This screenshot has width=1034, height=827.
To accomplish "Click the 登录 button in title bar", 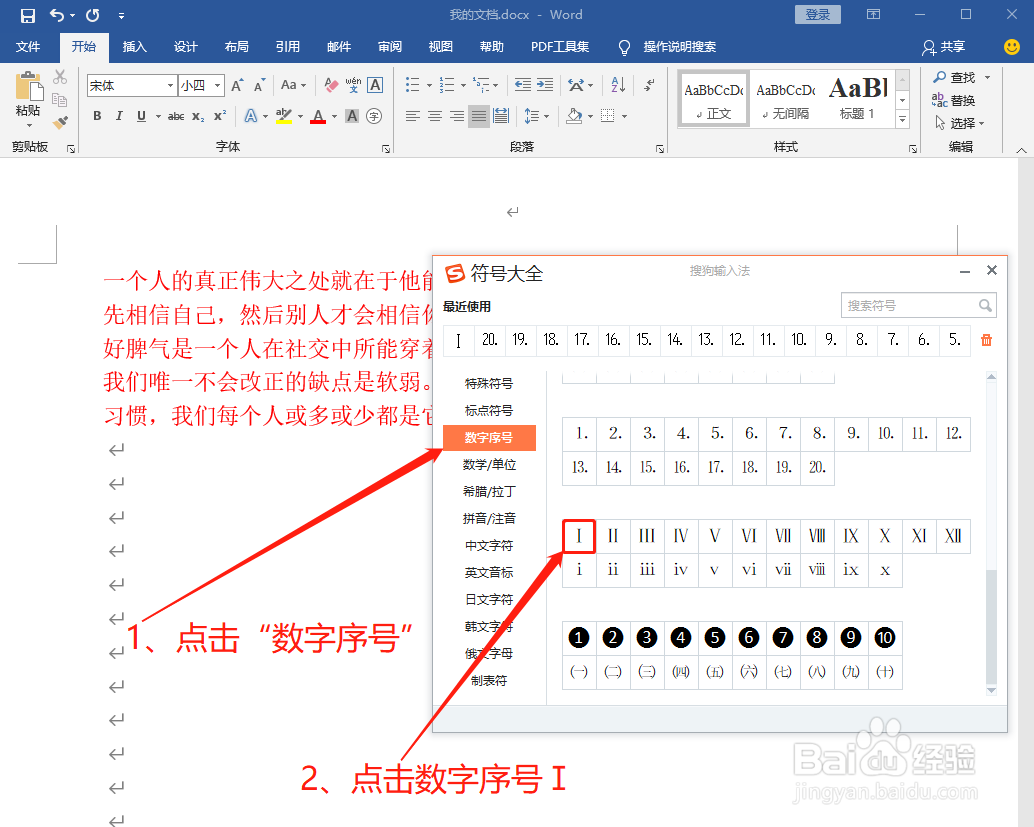I will [x=817, y=14].
